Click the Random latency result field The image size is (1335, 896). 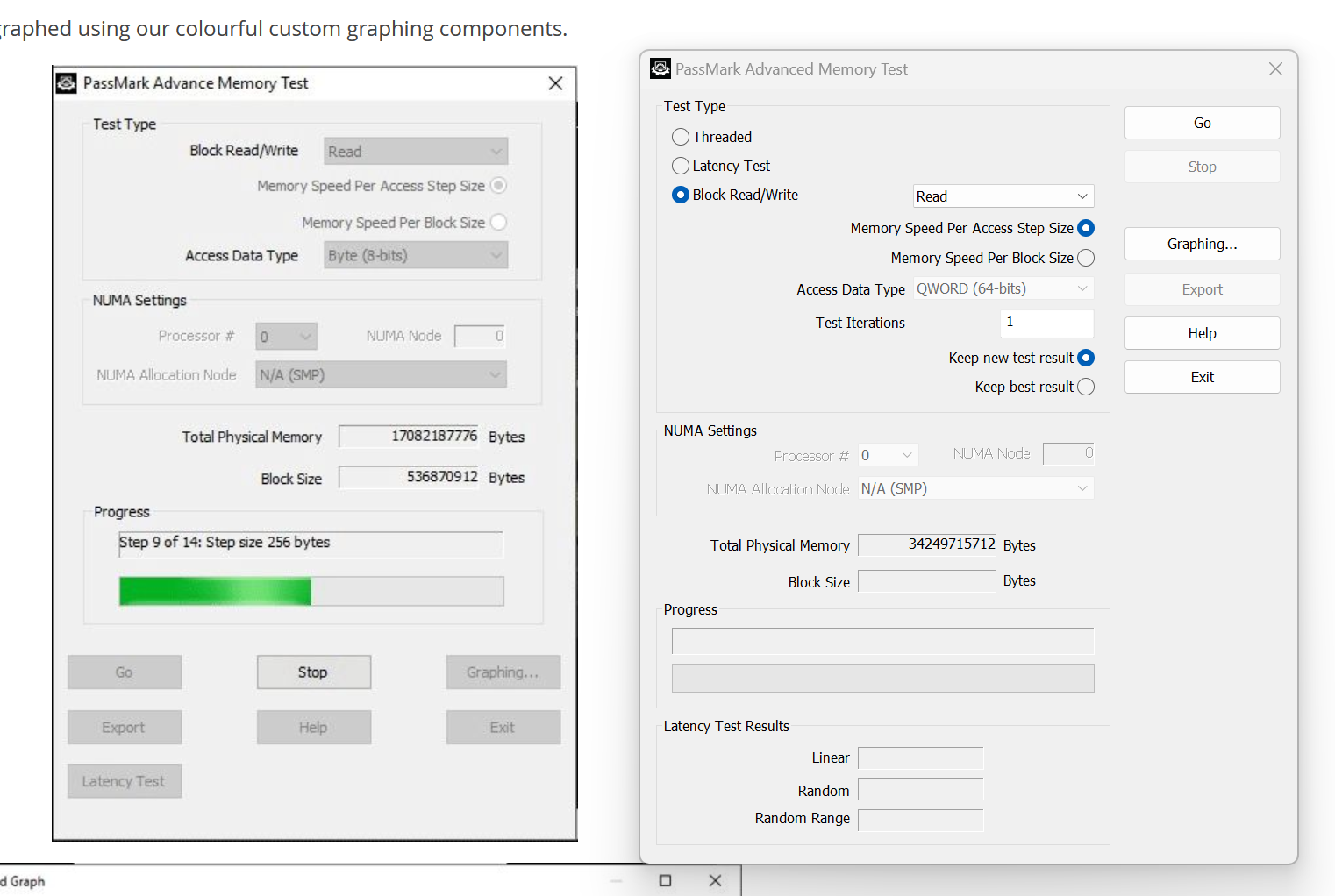pos(921,790)
